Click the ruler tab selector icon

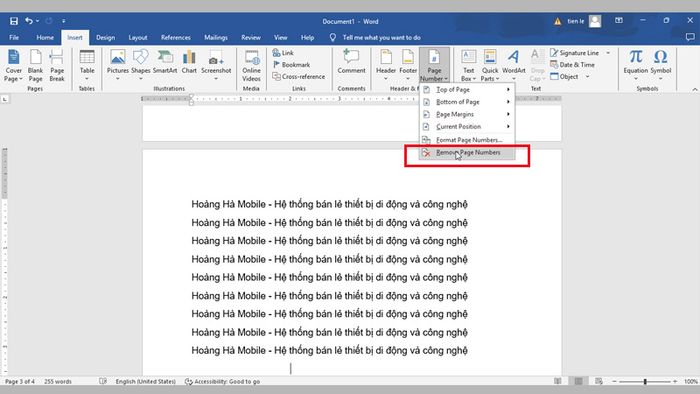click(x=5, y=99)
